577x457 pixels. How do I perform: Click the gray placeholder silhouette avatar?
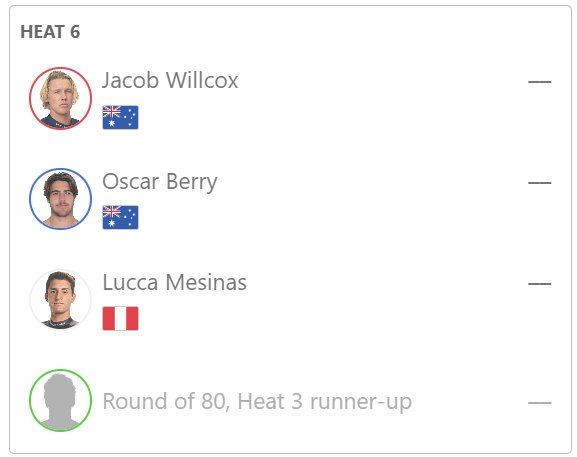pos(60,401)
